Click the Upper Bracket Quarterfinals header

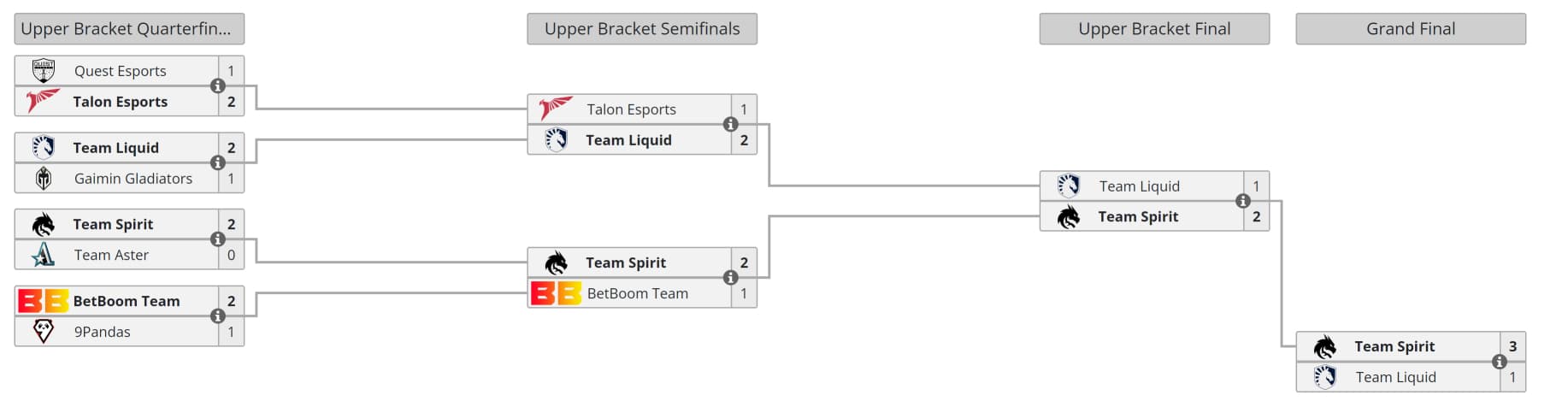tap(129, 28)
